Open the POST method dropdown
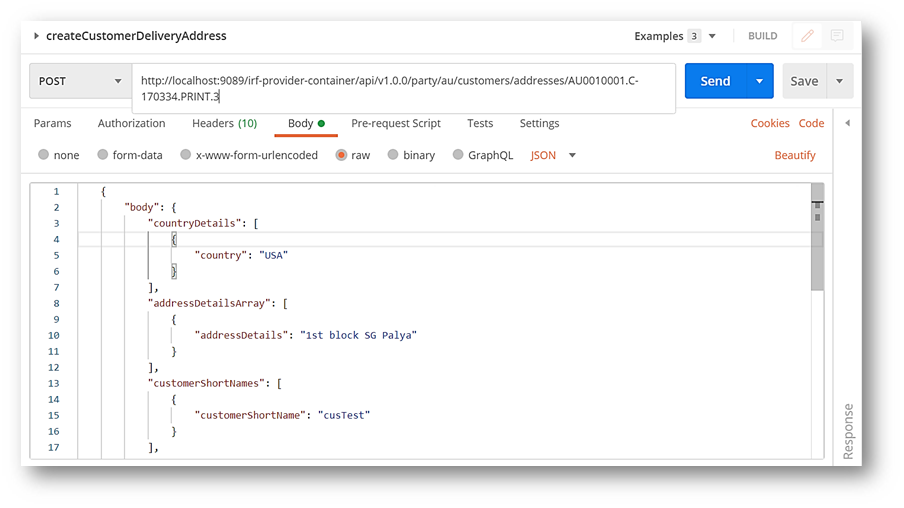904x508 pixels. coord(80,82)
